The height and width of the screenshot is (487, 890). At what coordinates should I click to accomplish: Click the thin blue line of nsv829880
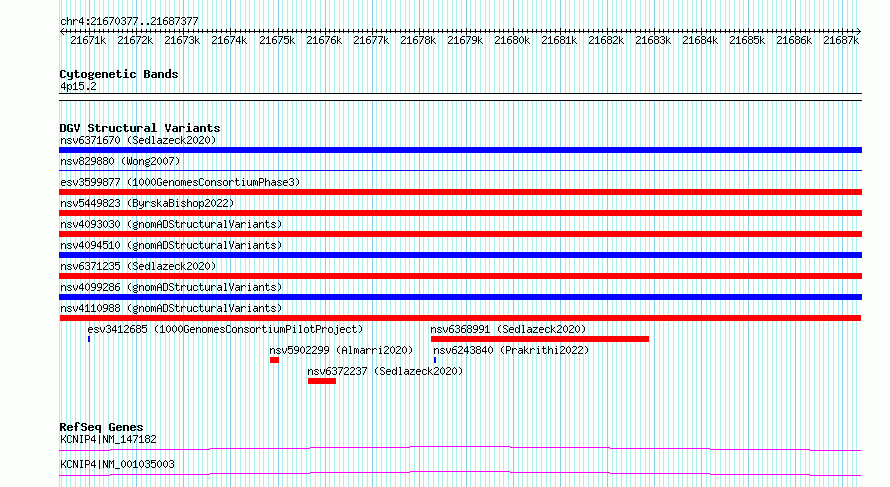click(x=460, y=170)
